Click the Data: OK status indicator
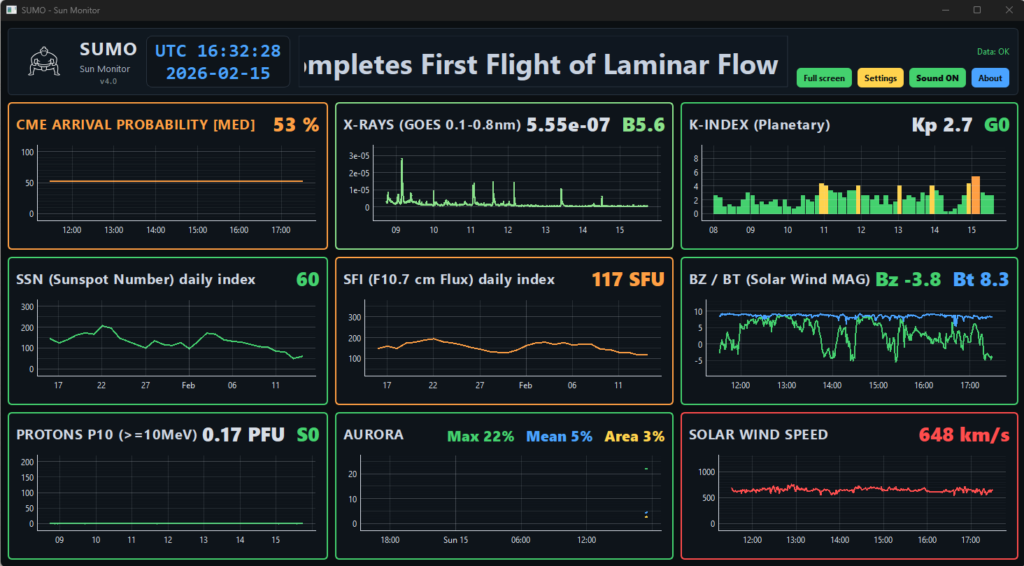Viewport: 1024px width, 566px height. [x=992, y=51]
